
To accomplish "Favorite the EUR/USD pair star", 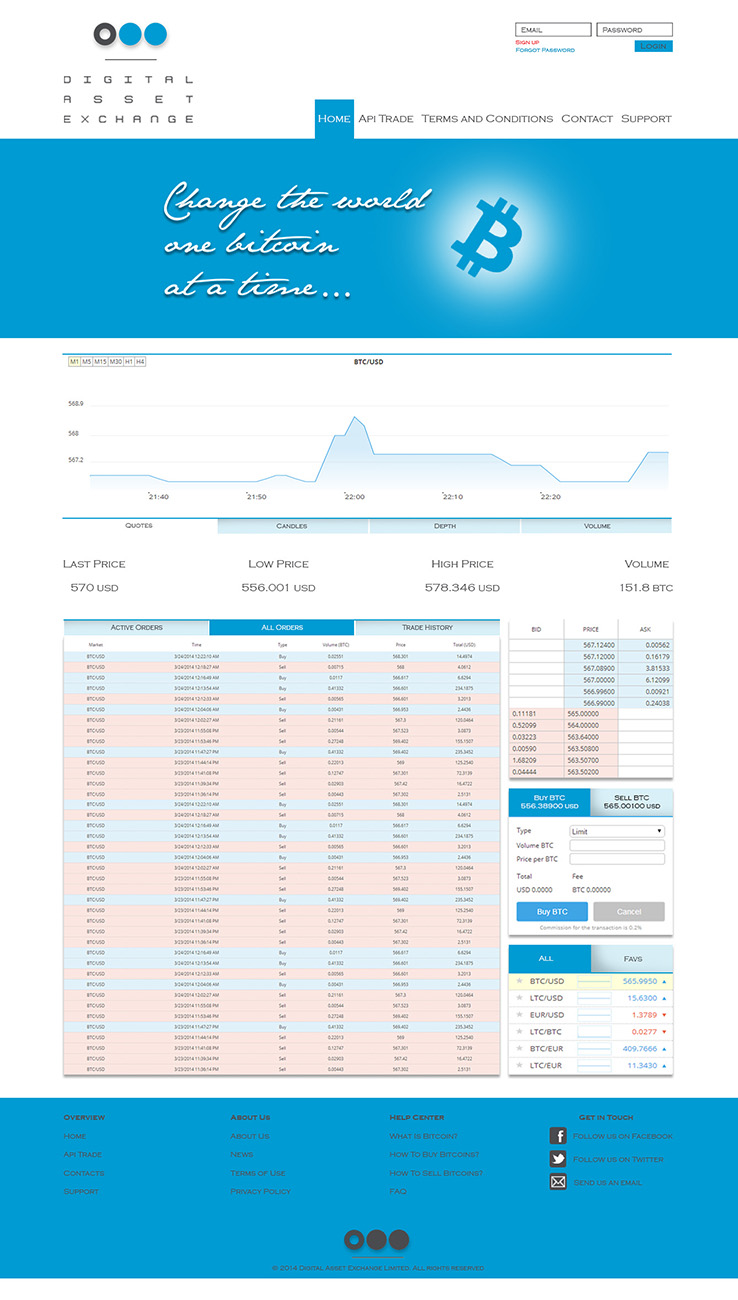I will tap(519, 1015).
